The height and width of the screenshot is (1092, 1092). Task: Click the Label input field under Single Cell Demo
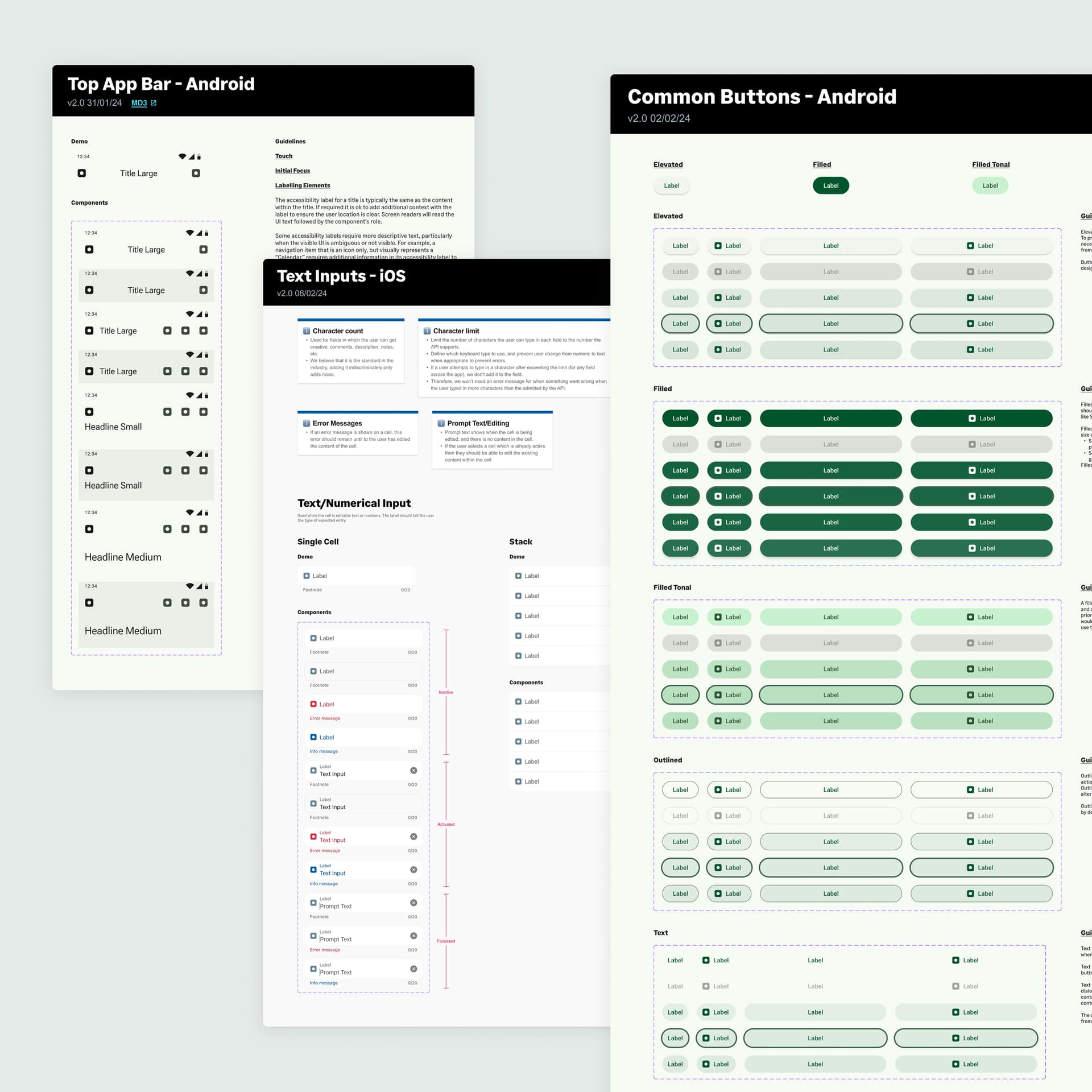click(357, 576)
